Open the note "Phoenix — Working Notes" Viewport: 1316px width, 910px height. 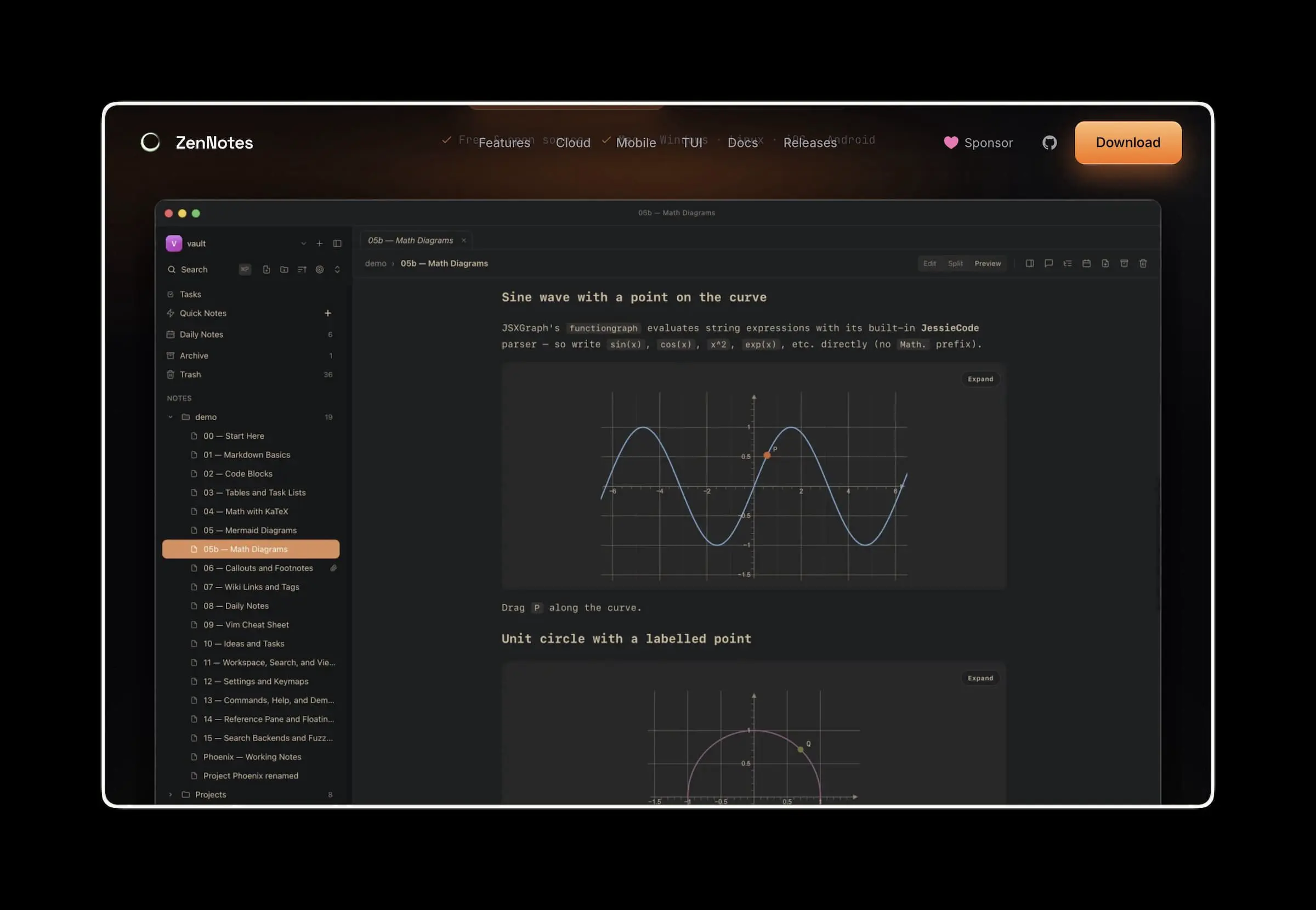[251, 756]
